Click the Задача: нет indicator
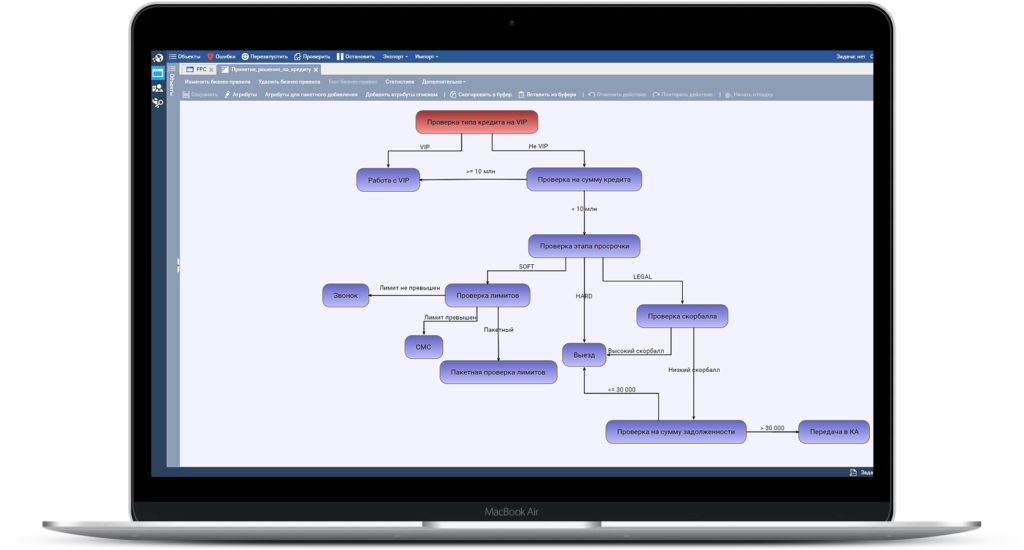 point(850,57)
